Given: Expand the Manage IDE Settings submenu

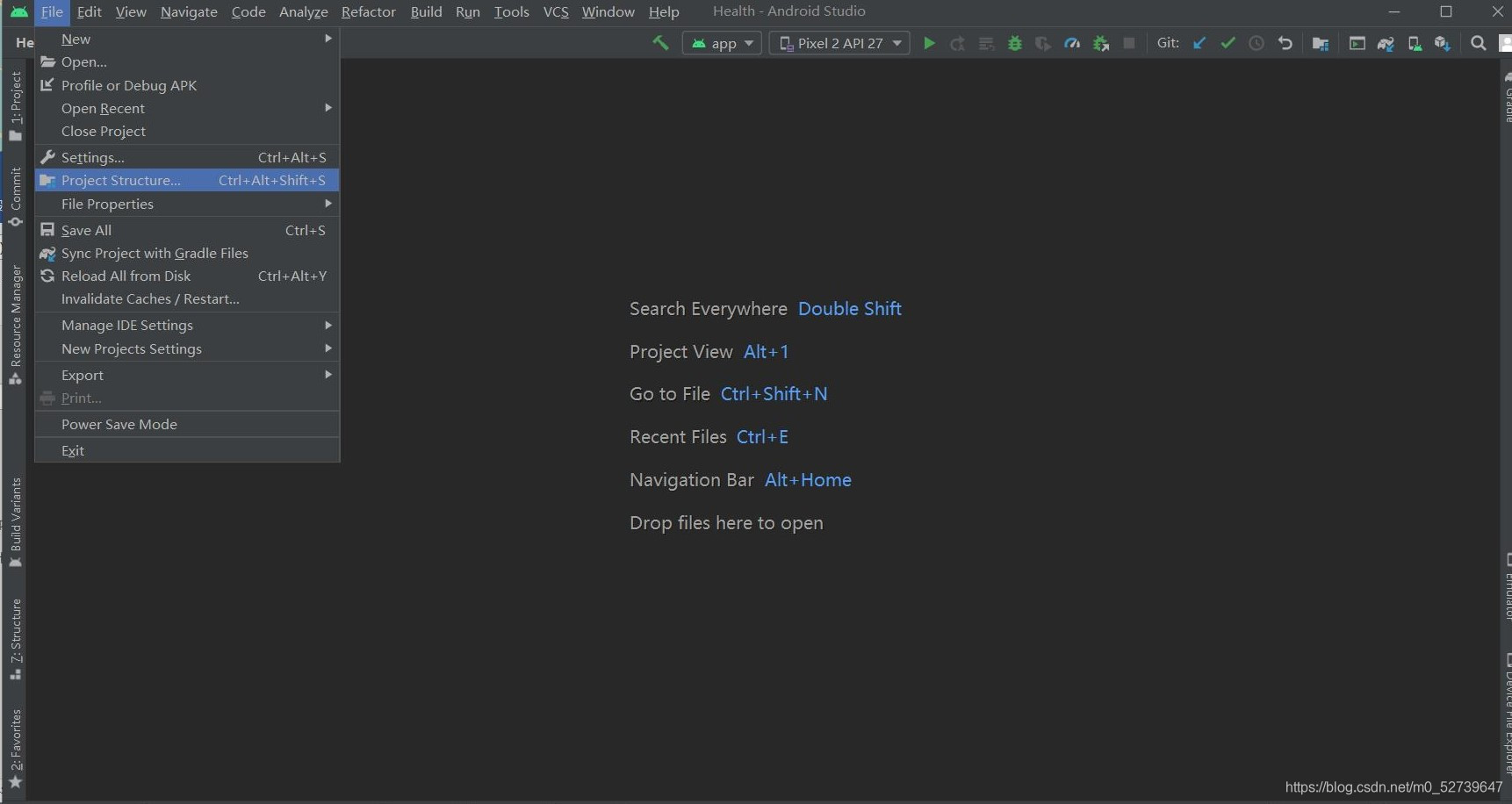Looking at the screenshot, I should [126, 325].
